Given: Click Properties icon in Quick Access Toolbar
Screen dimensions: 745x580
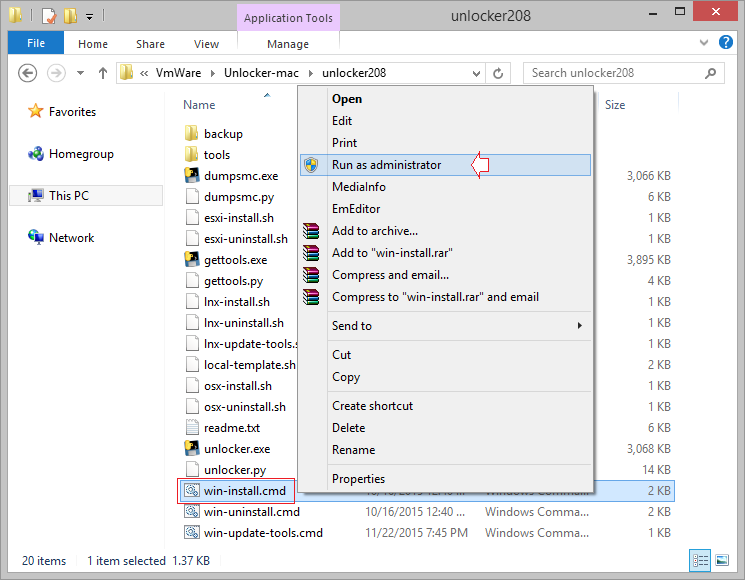Looking at the screenshot, I should pyautogui.click(x=49, y=16).
